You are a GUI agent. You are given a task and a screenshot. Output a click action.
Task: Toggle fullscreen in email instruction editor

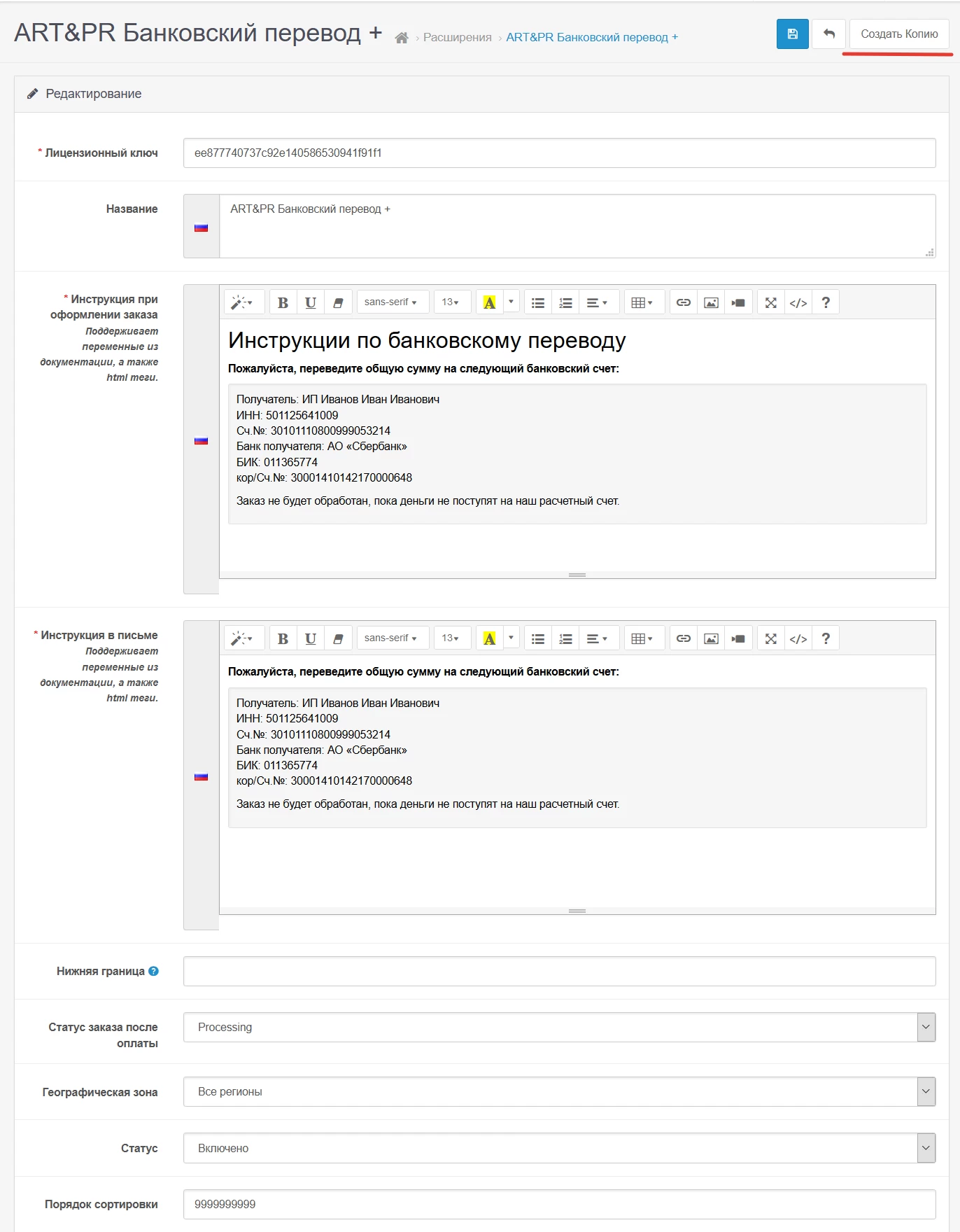coord(771,638)
